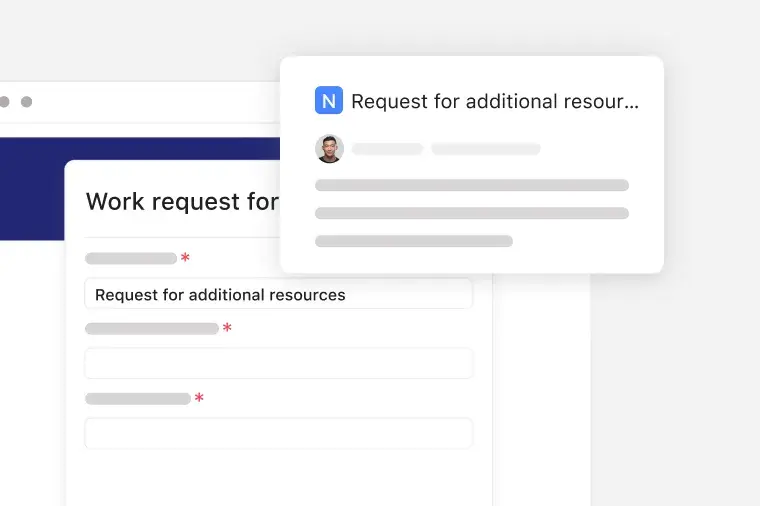Image resolution: width=760 pixels, height=506 pixels.
Task: Click the second empty required input field
Action: click(x=279, y=364)
